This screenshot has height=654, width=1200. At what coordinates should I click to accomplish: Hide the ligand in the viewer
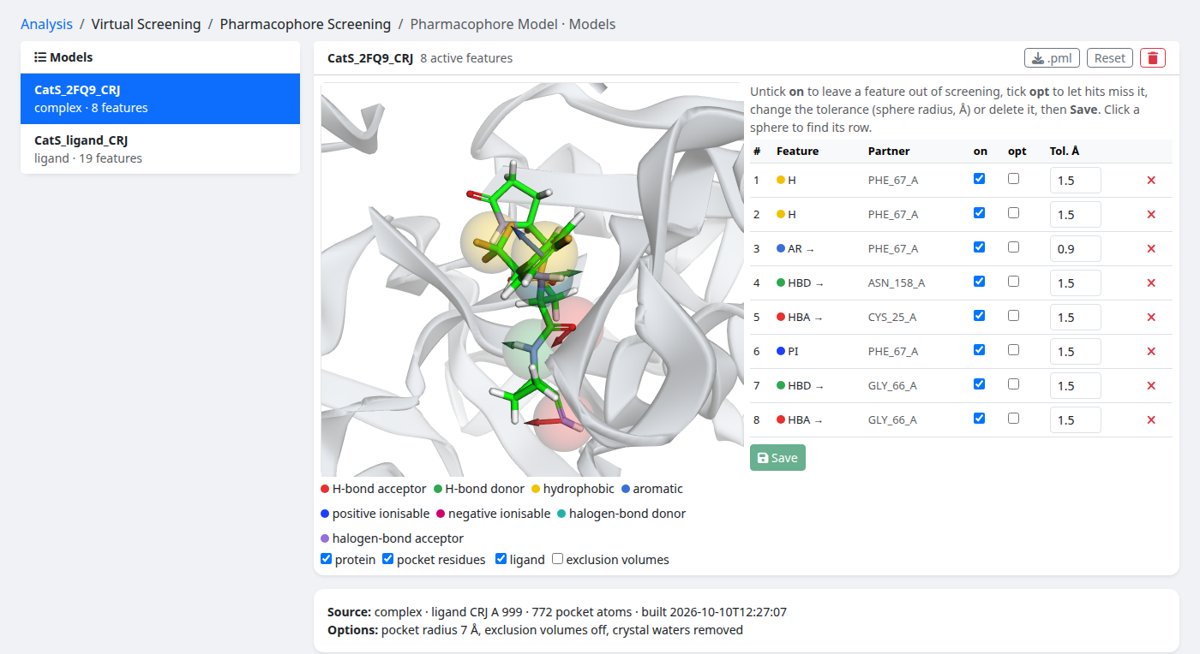point(501,559)
